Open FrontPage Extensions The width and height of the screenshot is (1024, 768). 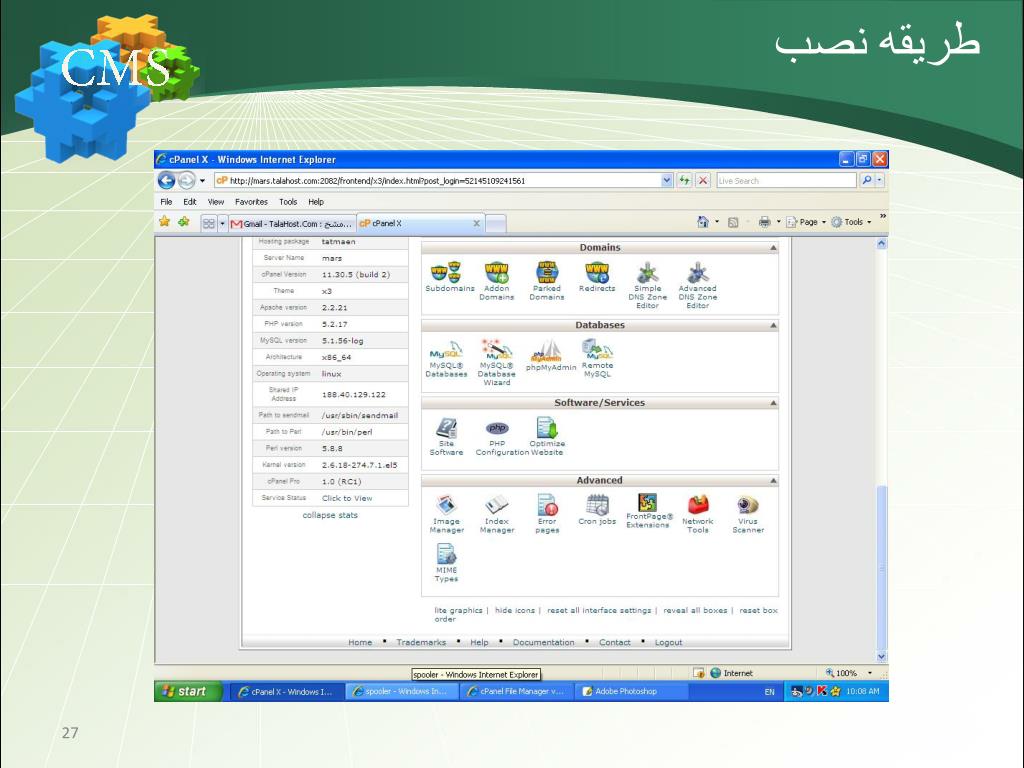pyautogui.click(x=647, y=511)
